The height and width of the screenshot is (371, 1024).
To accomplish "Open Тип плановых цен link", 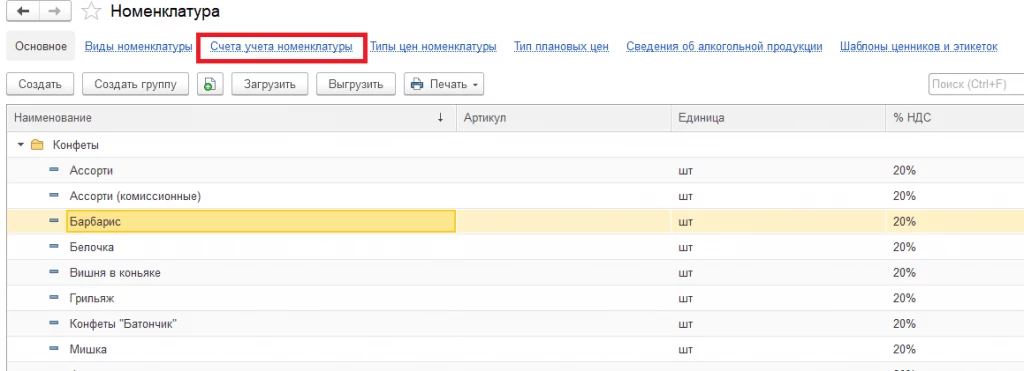I will pos(562,46).
